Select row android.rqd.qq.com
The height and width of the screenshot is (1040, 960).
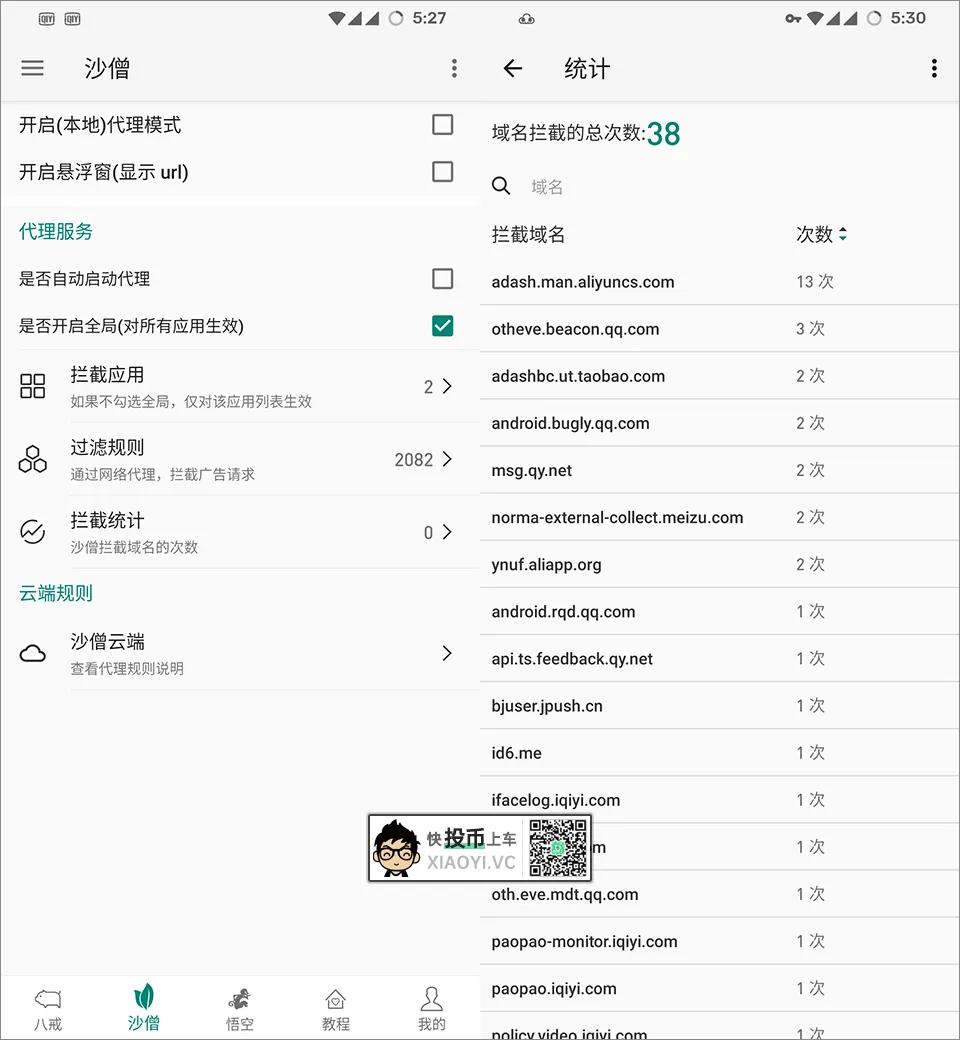(719, 612)
